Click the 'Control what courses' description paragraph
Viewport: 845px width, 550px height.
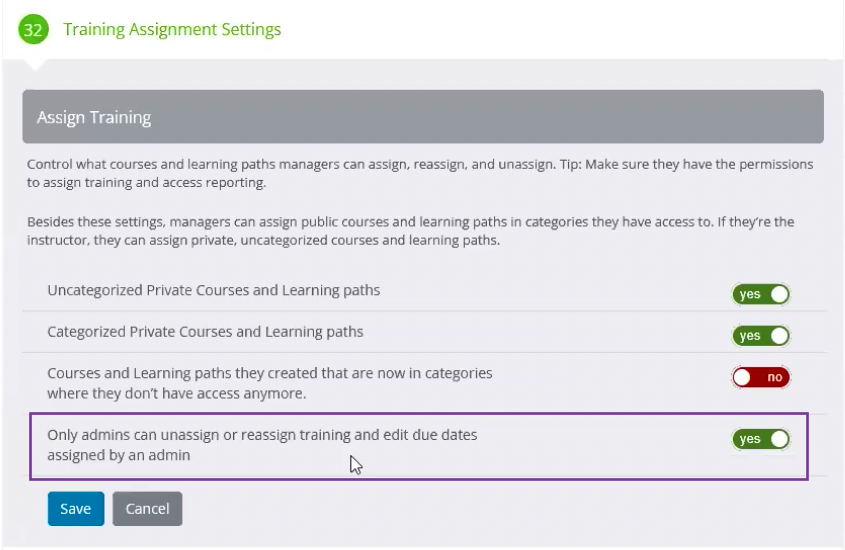pyautogui.click(x=420, y=173)
